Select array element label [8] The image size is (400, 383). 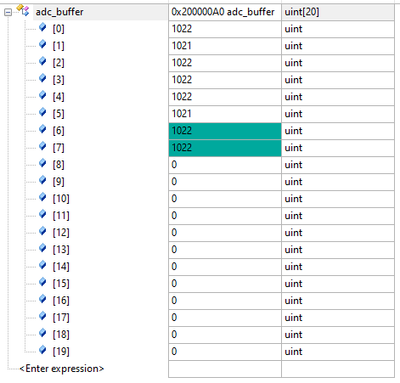click(x=58, y=165)
